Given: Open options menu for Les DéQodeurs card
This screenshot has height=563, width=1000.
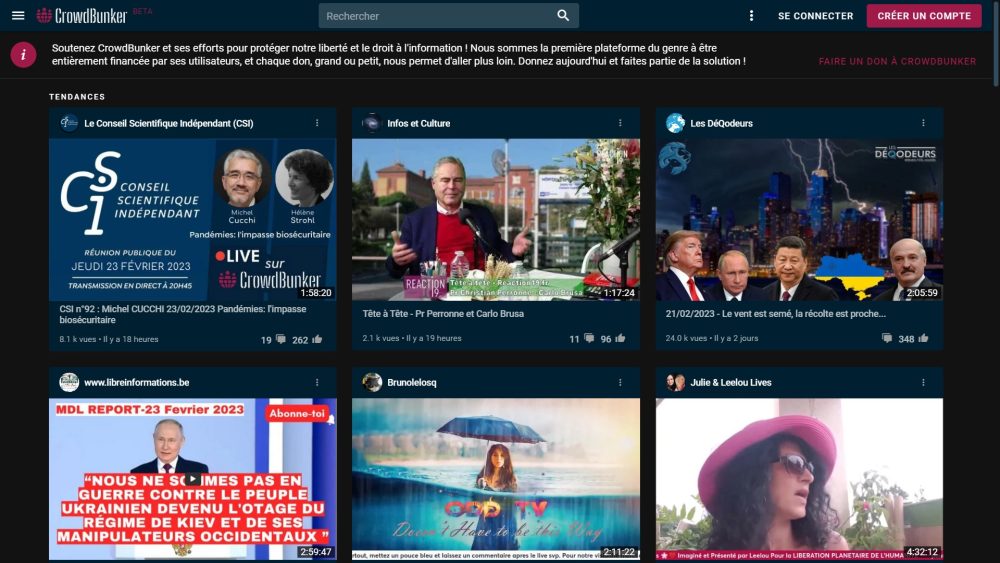Looking at the screenshot, I should point(923,123).
